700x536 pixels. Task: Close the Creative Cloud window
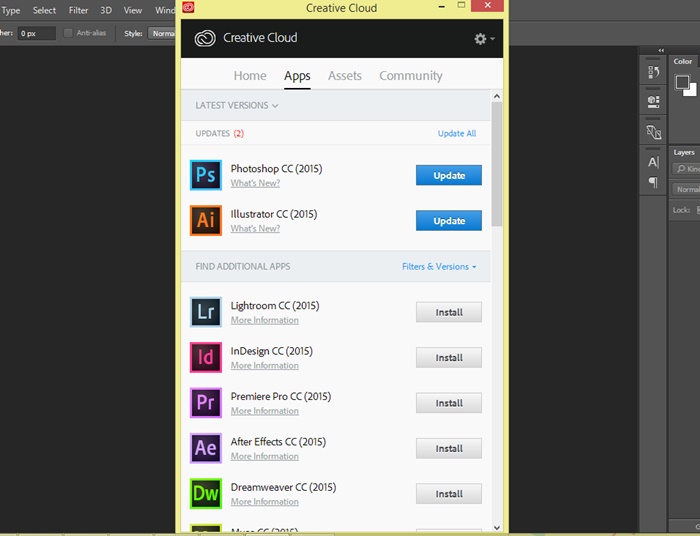488,5
